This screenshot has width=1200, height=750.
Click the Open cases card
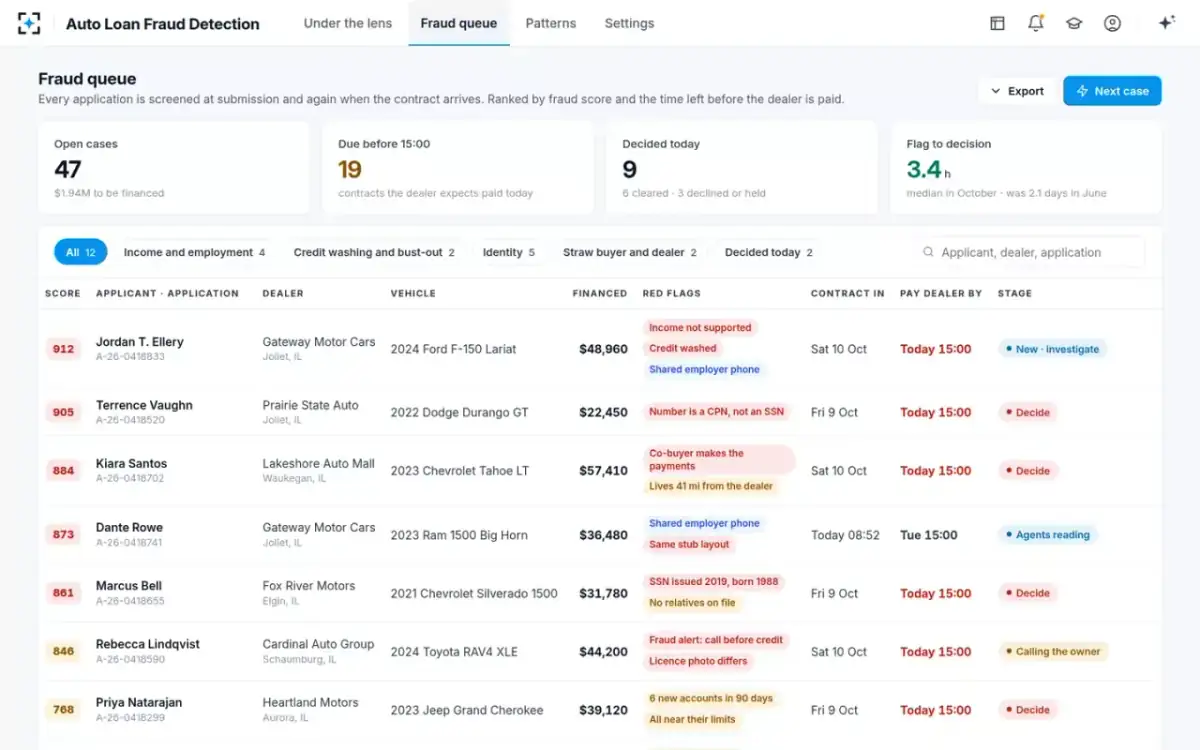174,168
